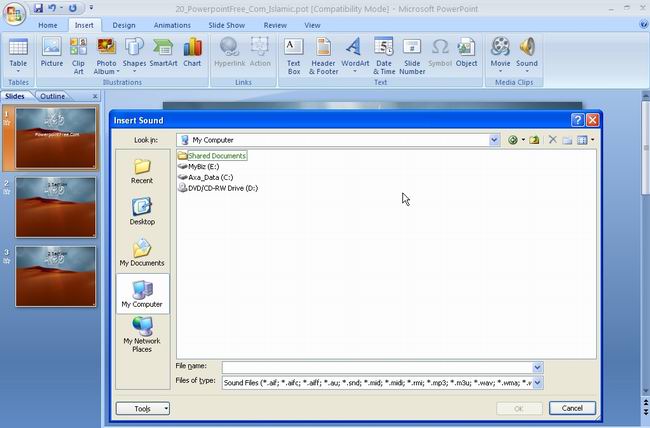The image size is (650, 428).
Task: Open Photo Album in the ribbon
Action: coord(106,56)
